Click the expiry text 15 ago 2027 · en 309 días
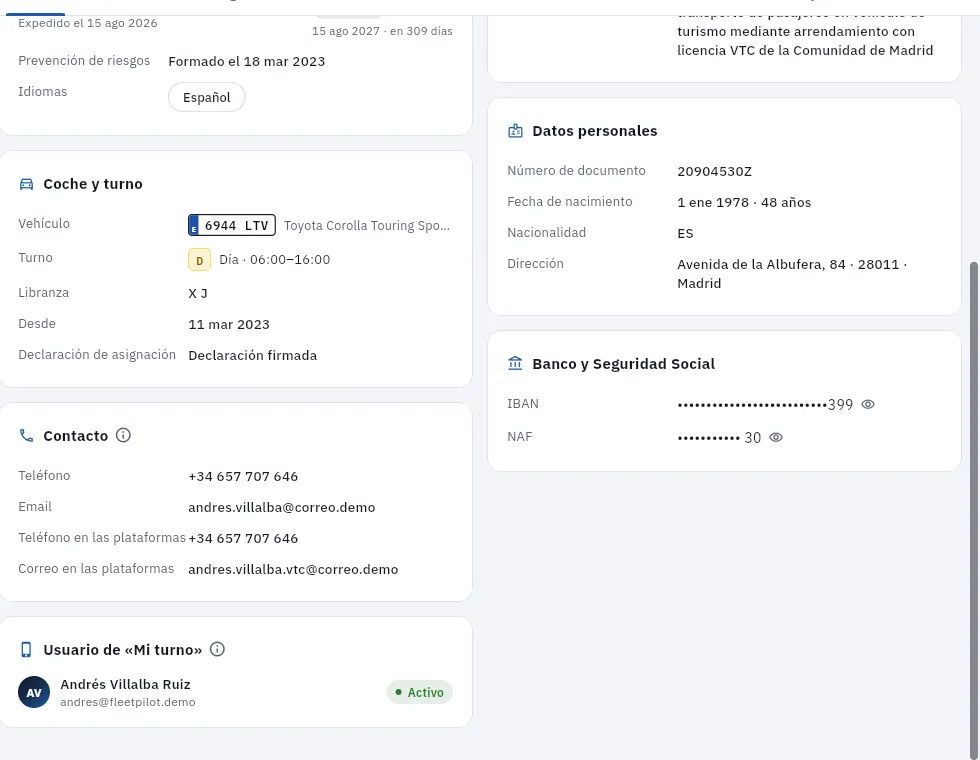The image size is (980, 760). [382, 31]
